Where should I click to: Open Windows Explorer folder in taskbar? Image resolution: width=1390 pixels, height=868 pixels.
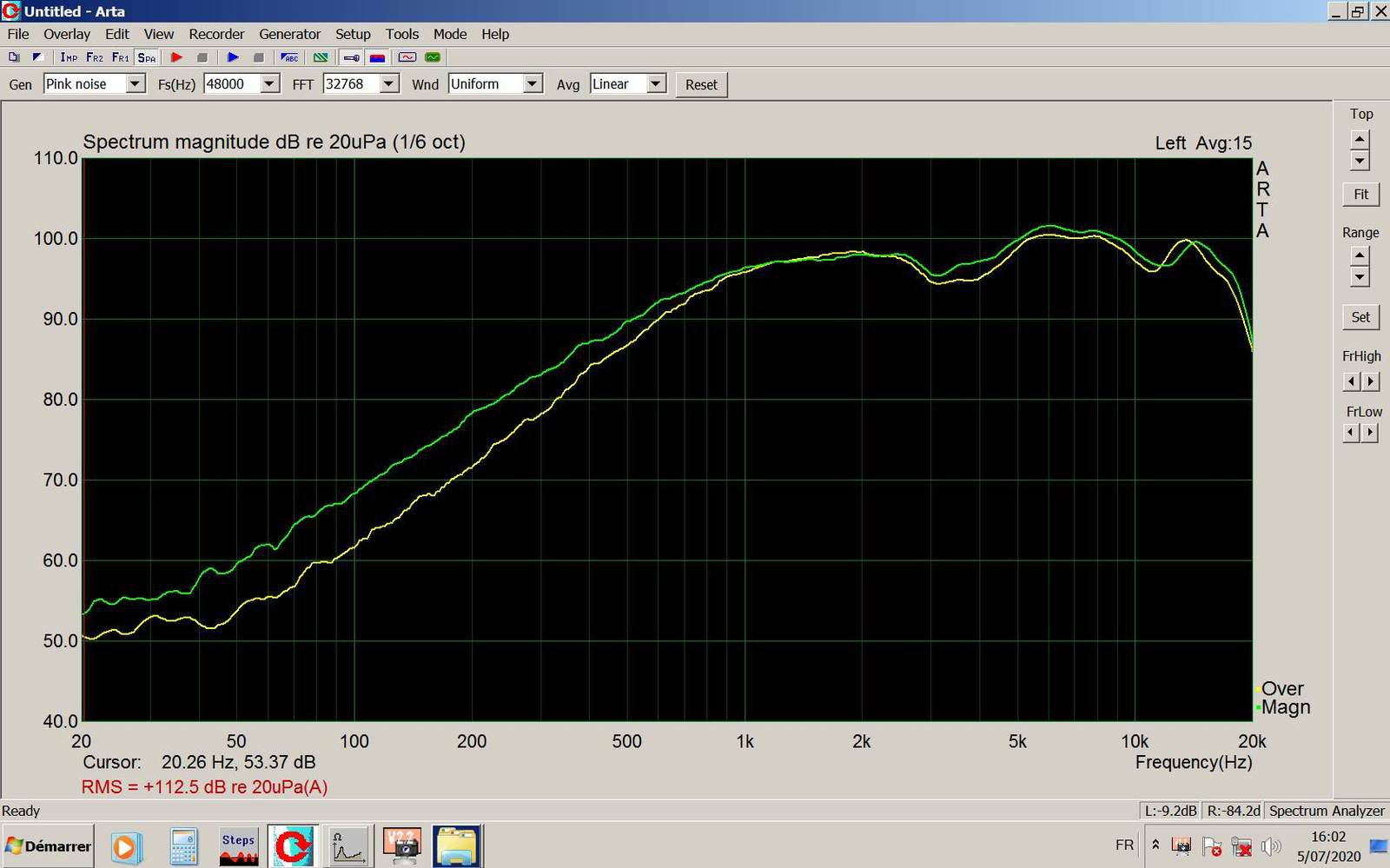[x=457, y=846]
